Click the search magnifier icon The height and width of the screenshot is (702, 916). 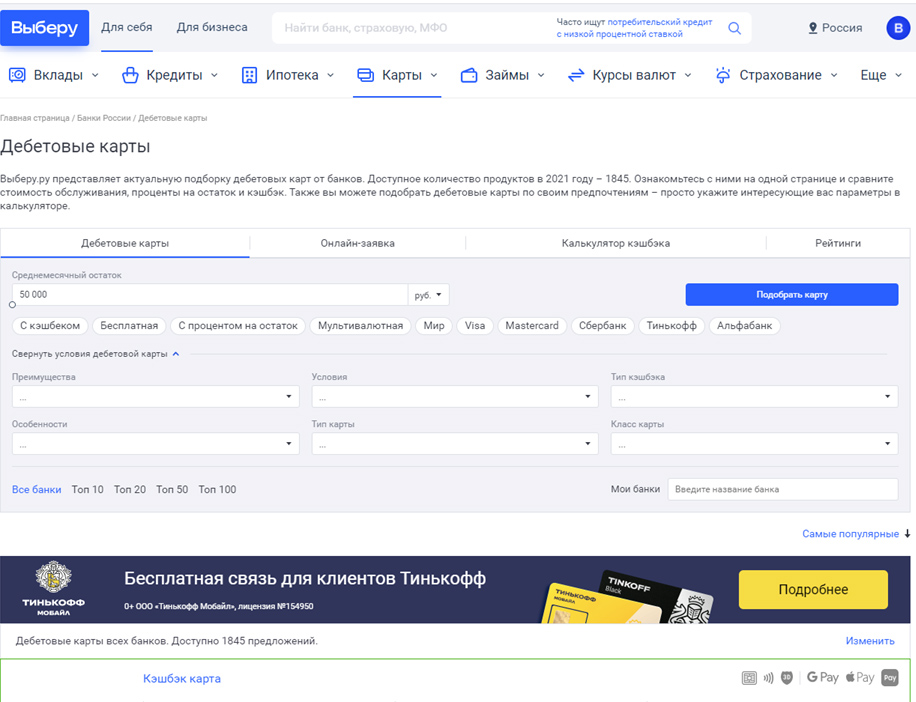click(734, 28)
